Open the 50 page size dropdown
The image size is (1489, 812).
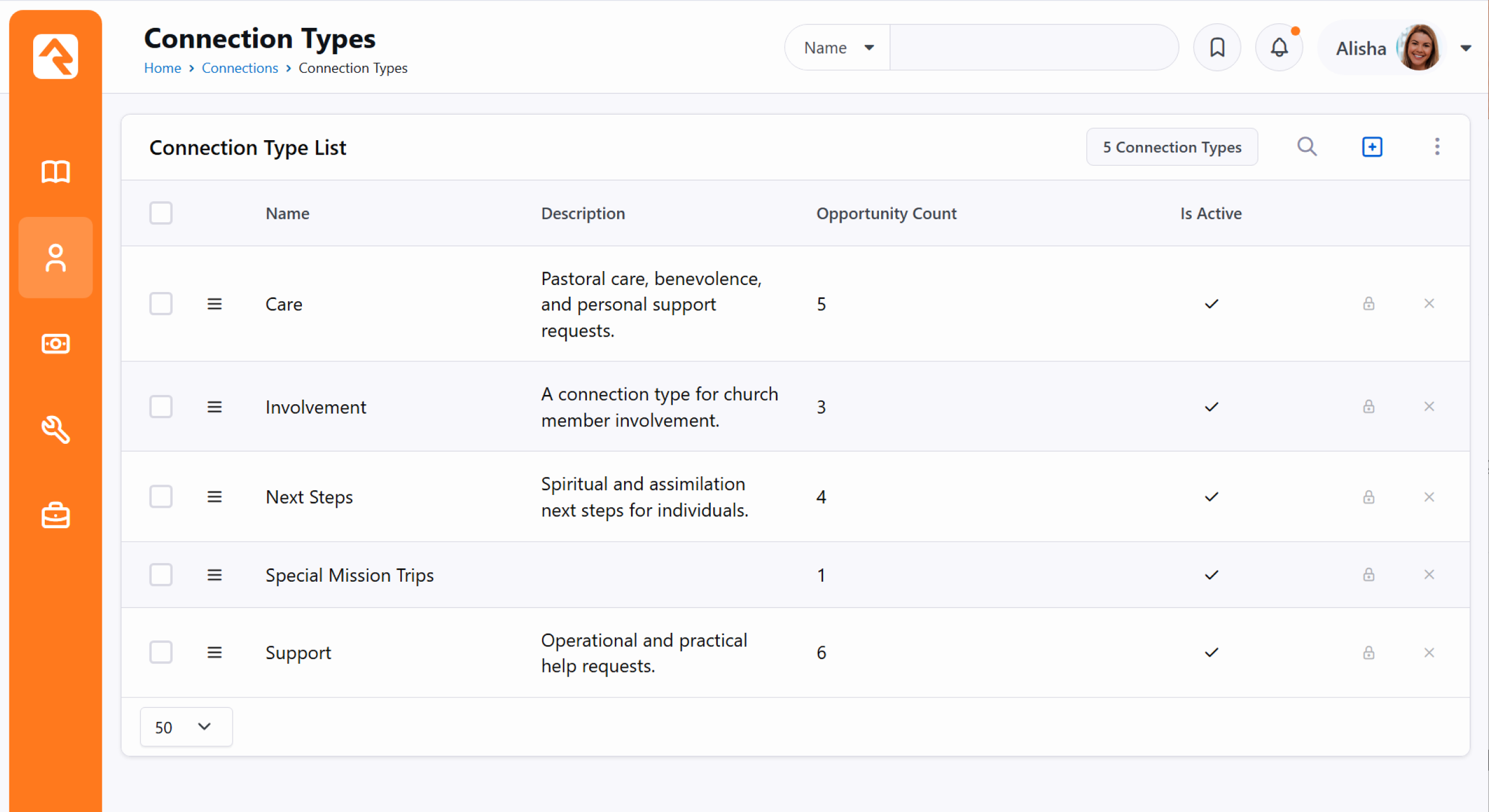point(186,727)
